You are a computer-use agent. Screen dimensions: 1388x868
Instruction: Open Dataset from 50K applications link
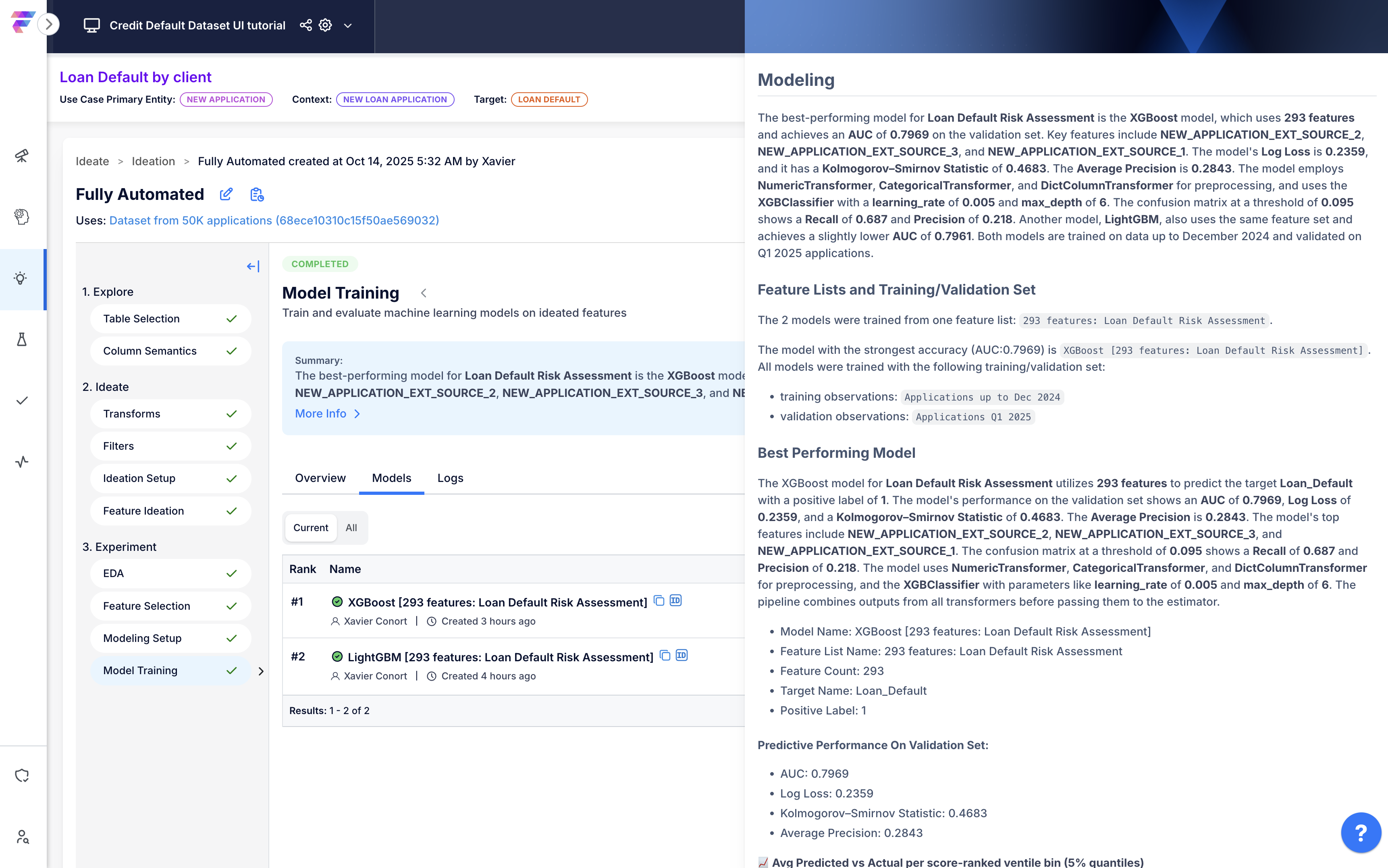click(x=274, y=220)
